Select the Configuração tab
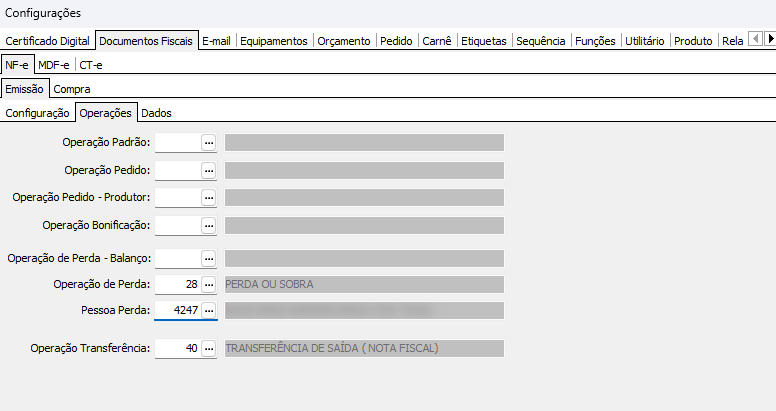This screenshot has width=776, height=411. point(38,113)
